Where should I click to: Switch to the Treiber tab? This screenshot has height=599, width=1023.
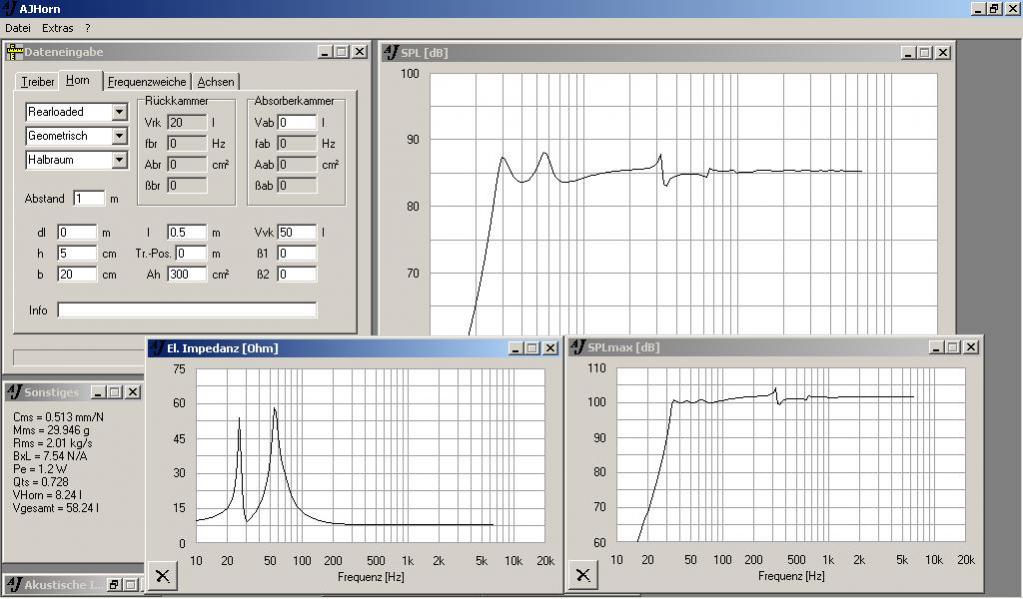click(38, 82)
